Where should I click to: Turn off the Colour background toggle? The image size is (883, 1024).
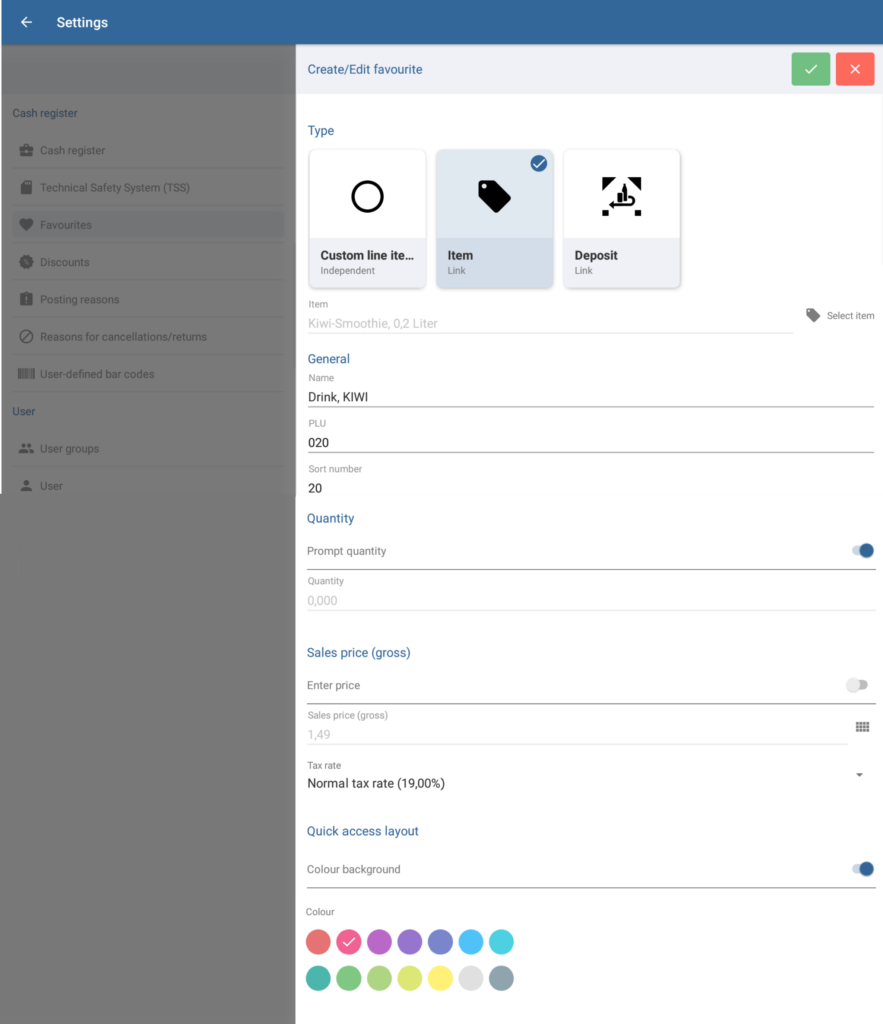pos(862,869)
